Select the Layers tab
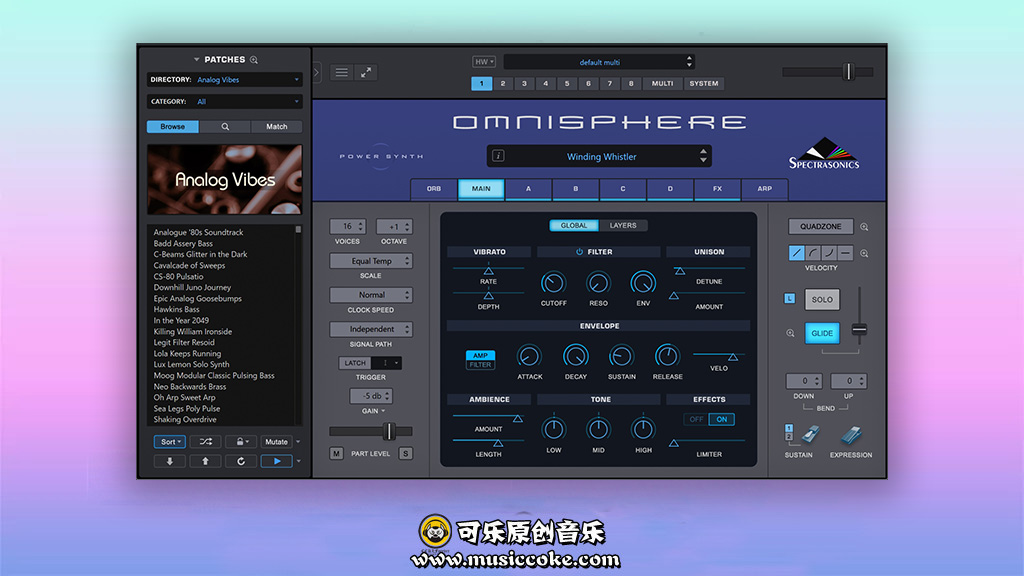The height and width of the screenshot is (576, 1024). click(622, 225)
